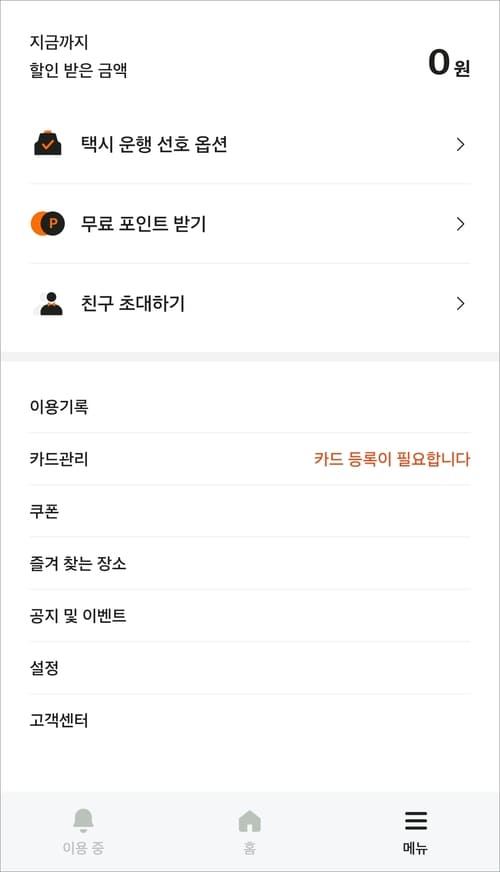Viewport: 500px width, 872px height.
Task: Open 고객센터 customer center
Action: point(250,720)
